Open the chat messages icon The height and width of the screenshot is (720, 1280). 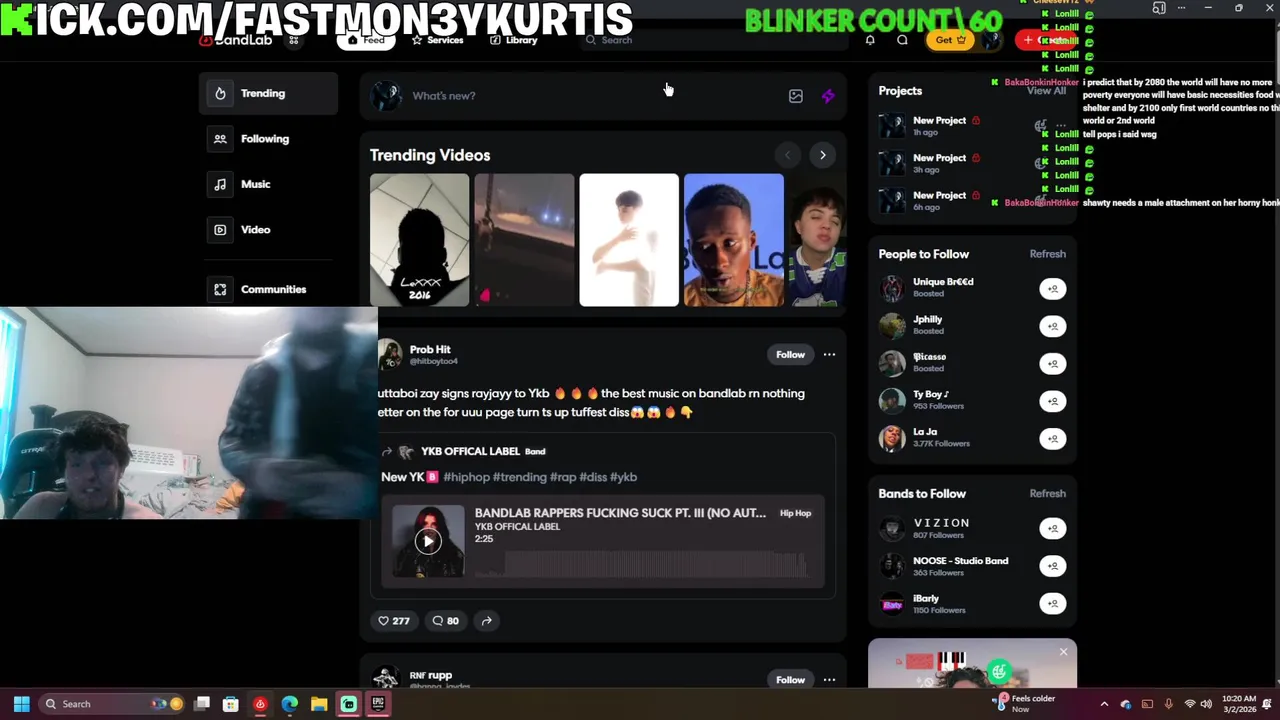[902, 40]
